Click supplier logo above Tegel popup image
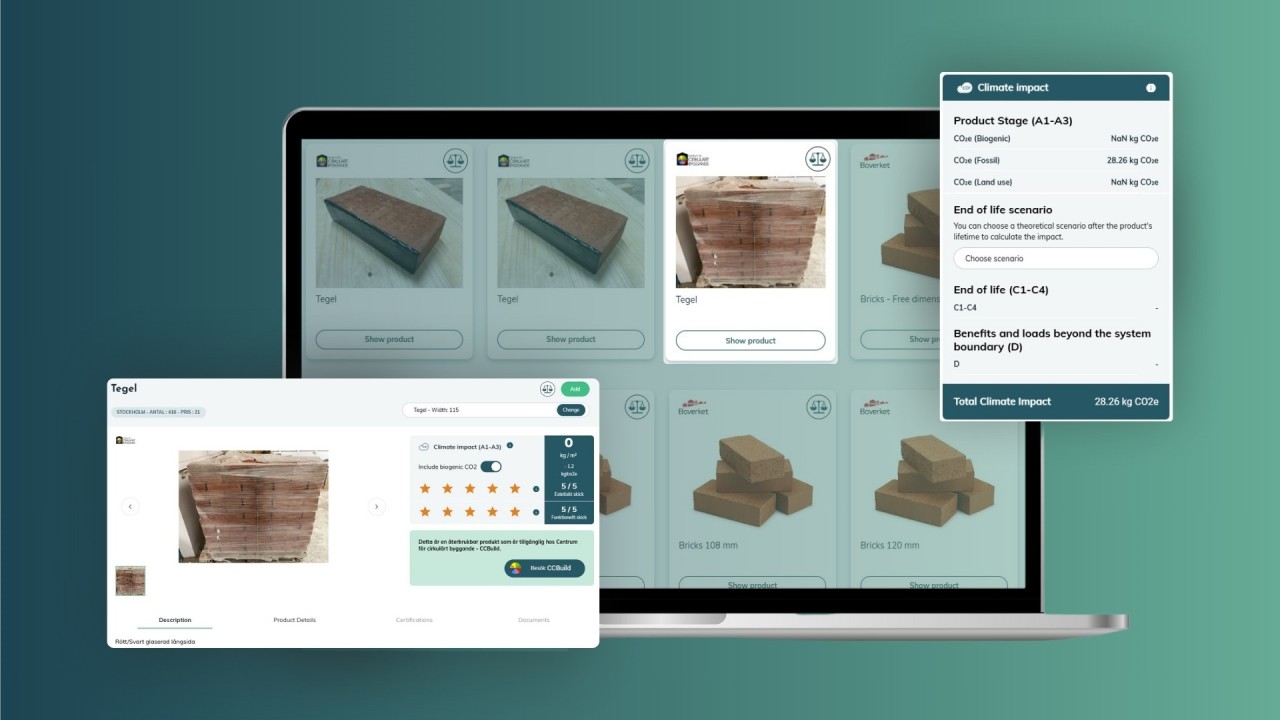This screenshot has height=720, width=1280. click(125, 440)
